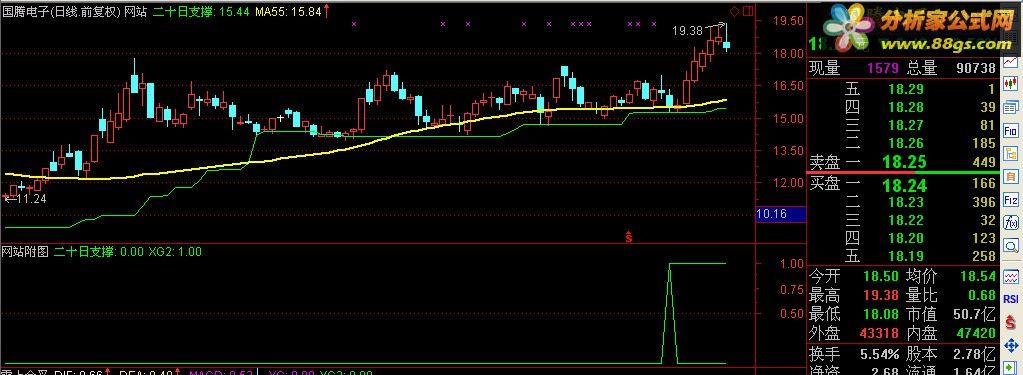Click the 均价 value 18.54
This screenshot has width=1023, height=375.
[978, 277]
